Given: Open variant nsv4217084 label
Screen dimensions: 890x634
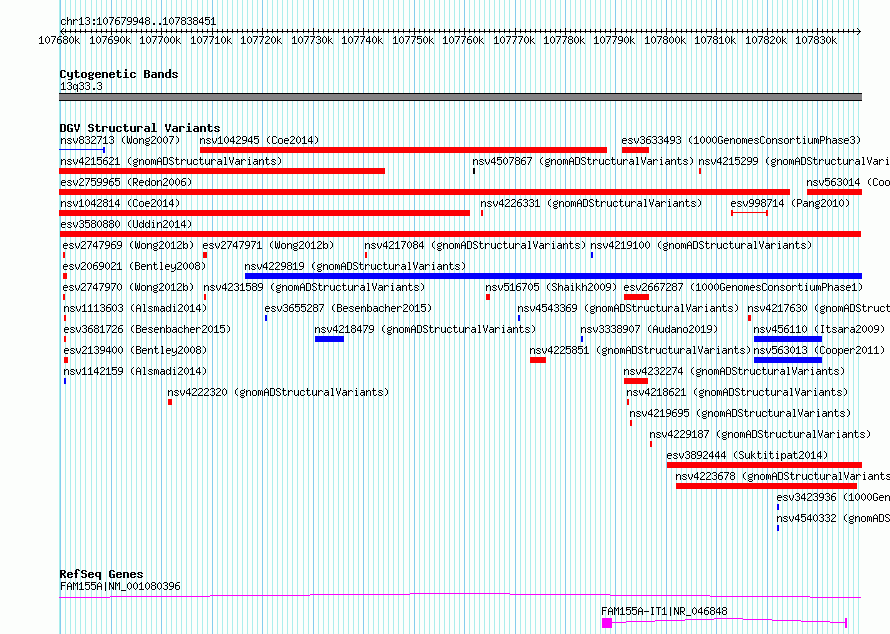Looking at the screenshot, I should 475,245.
